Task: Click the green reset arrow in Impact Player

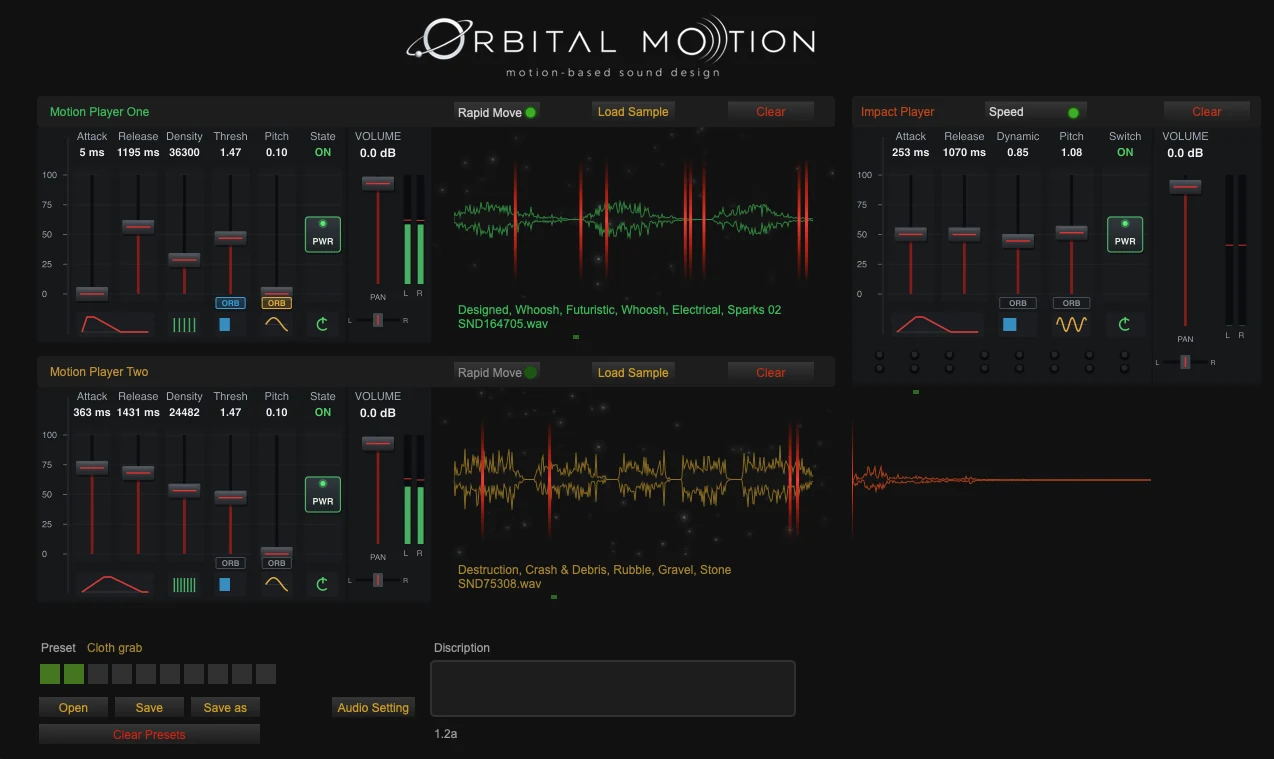Action: coord(1125,324)
